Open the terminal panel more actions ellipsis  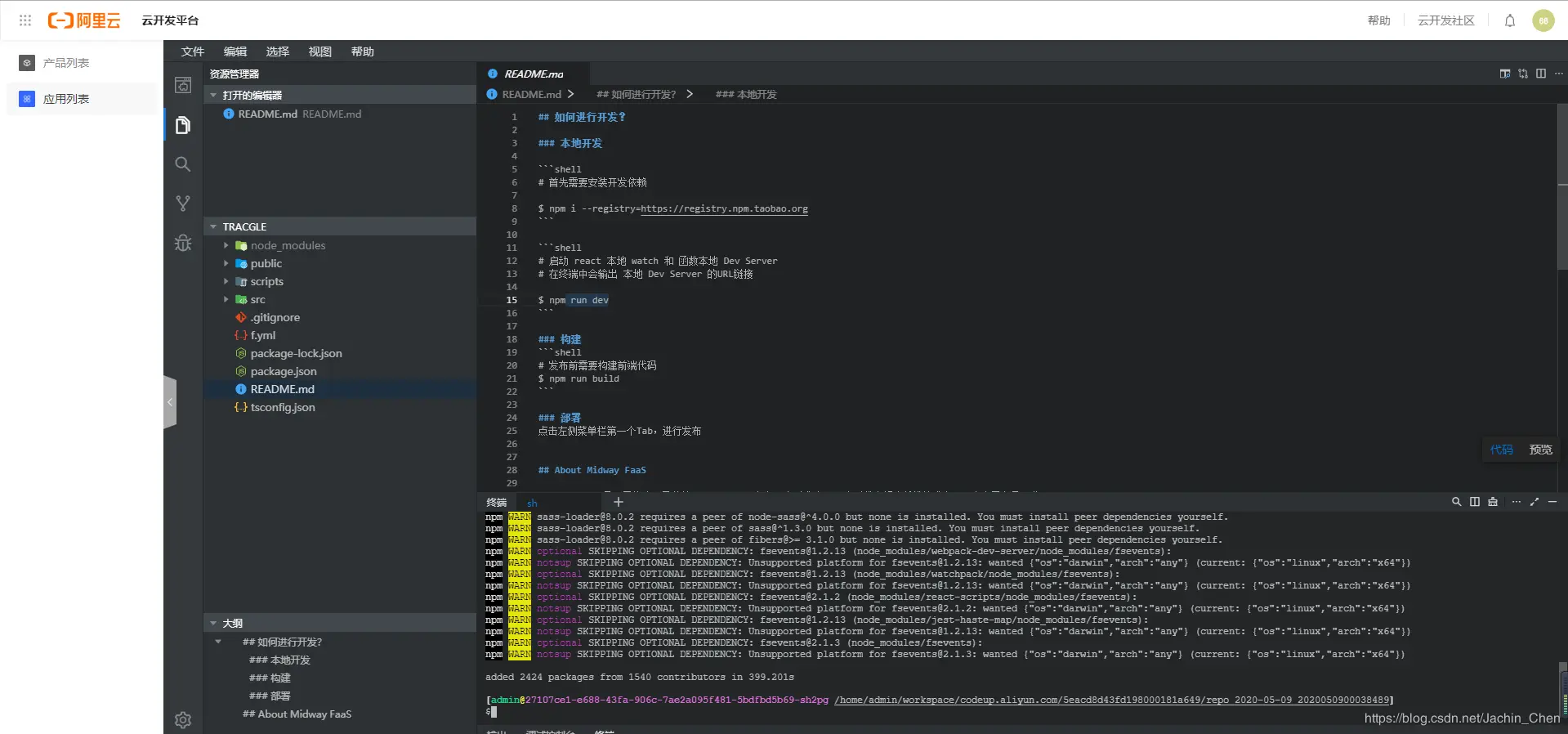click(x=1517, y=502)
